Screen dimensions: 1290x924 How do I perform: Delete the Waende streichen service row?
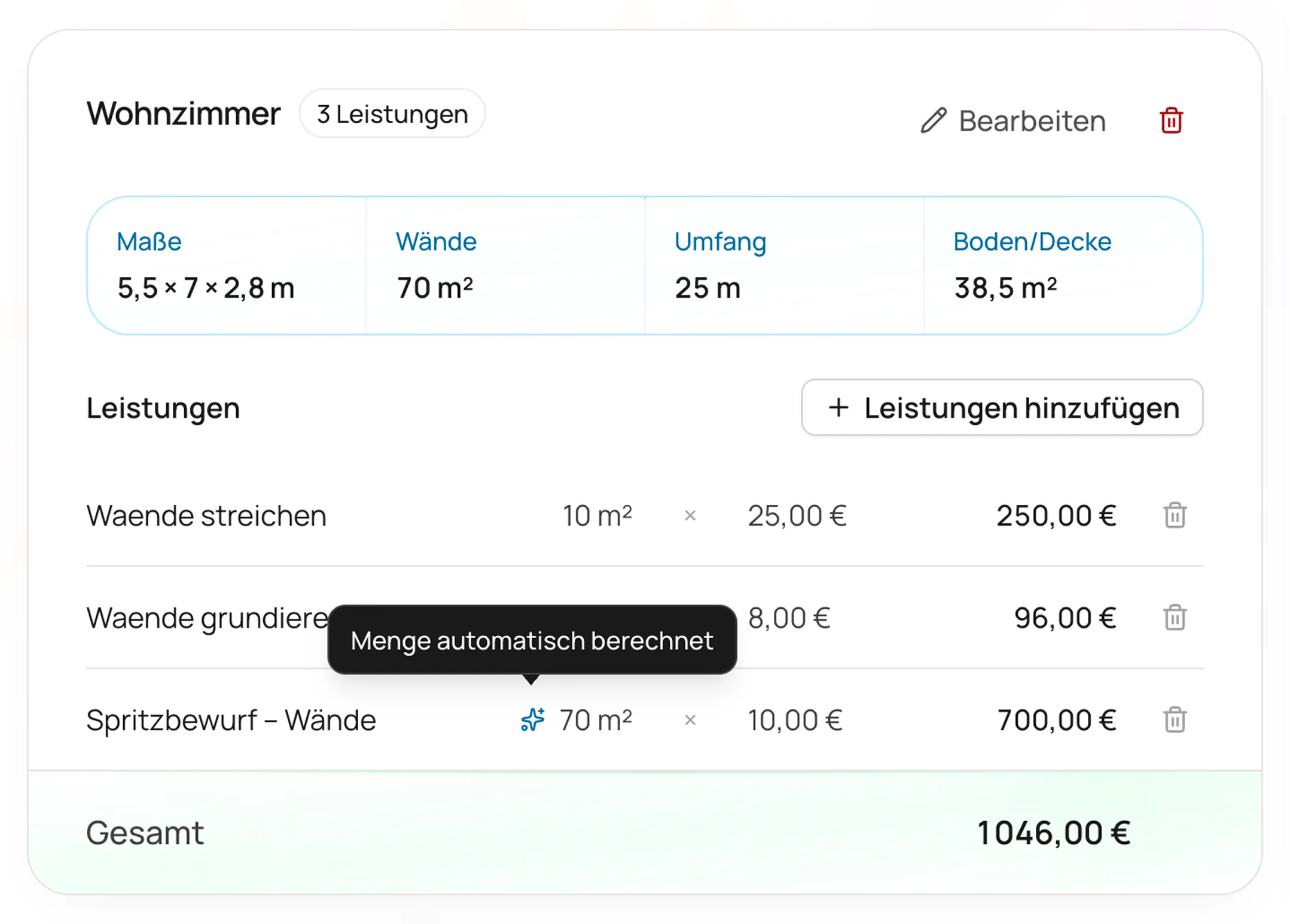pos(1175,516)
